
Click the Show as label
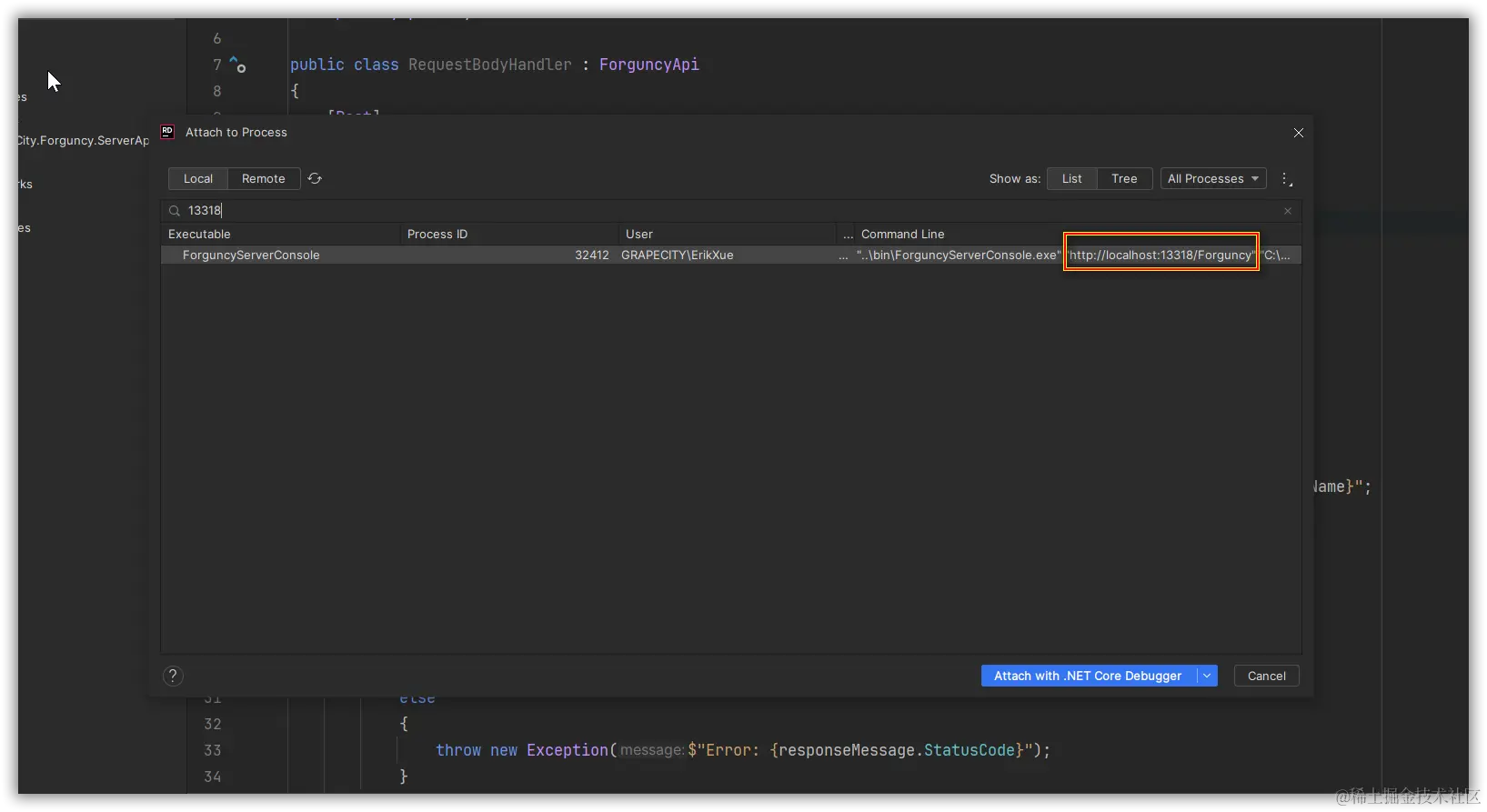(1015, 179)
